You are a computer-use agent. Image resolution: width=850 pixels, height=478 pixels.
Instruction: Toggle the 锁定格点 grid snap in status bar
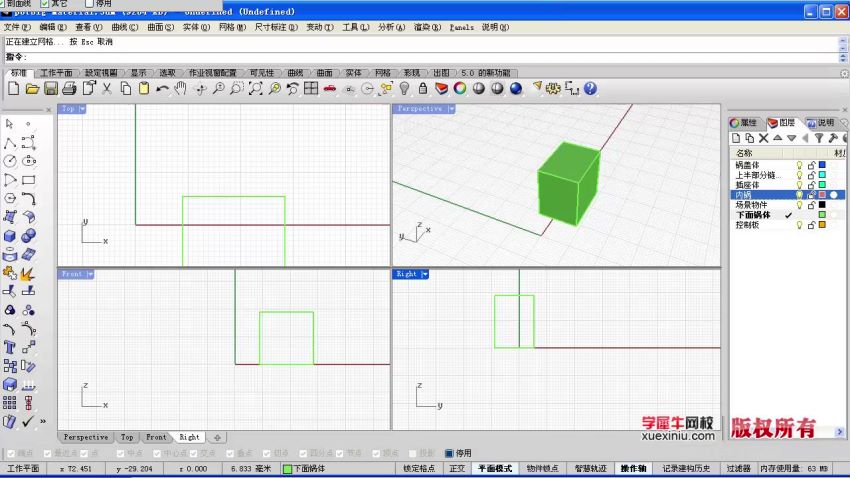tap(419, 469)
